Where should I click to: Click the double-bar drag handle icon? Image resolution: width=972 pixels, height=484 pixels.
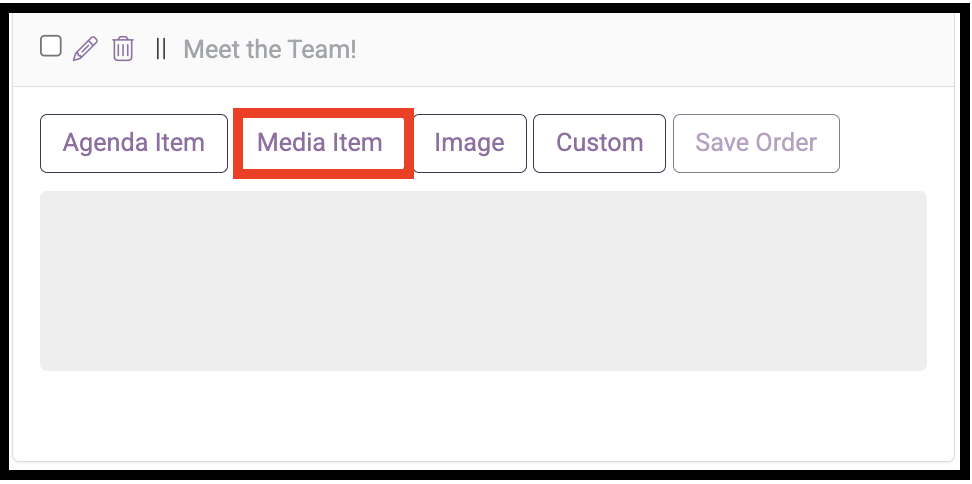click(161, 49)
